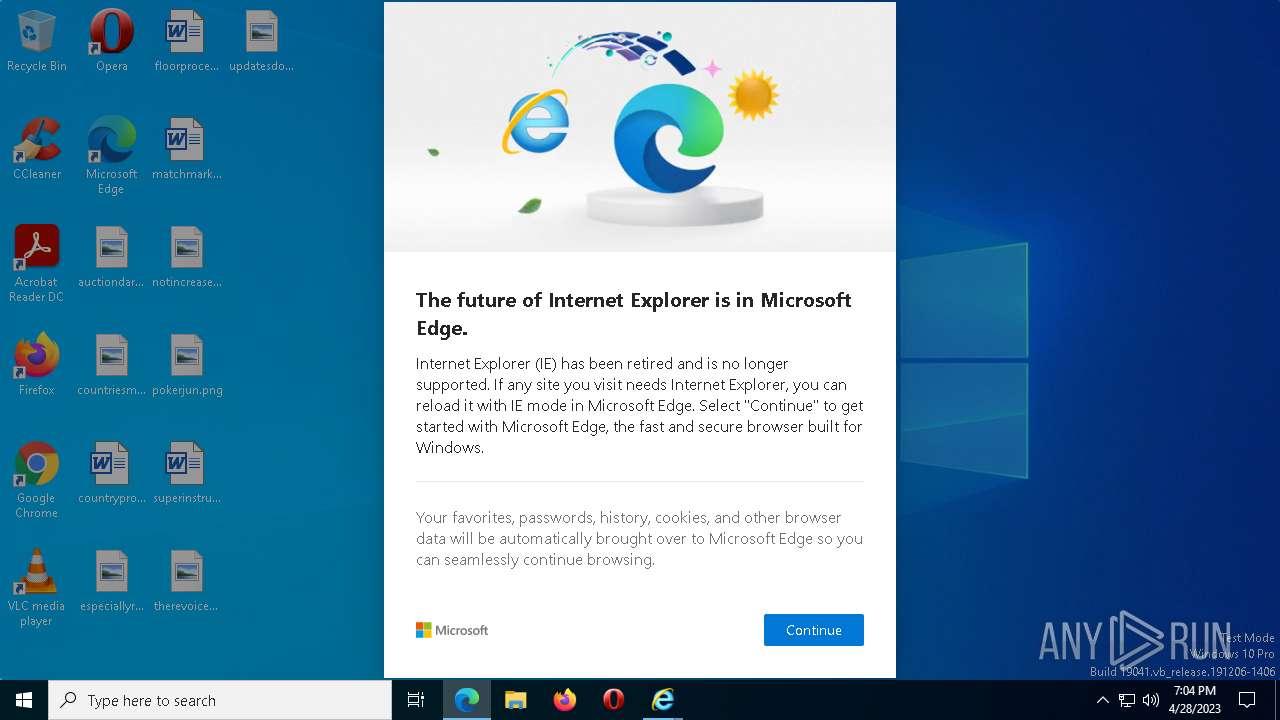Select countrypro Word document on desktop
The width and height of the screenshot is (1280, 720).
click(x=112, y=473)
